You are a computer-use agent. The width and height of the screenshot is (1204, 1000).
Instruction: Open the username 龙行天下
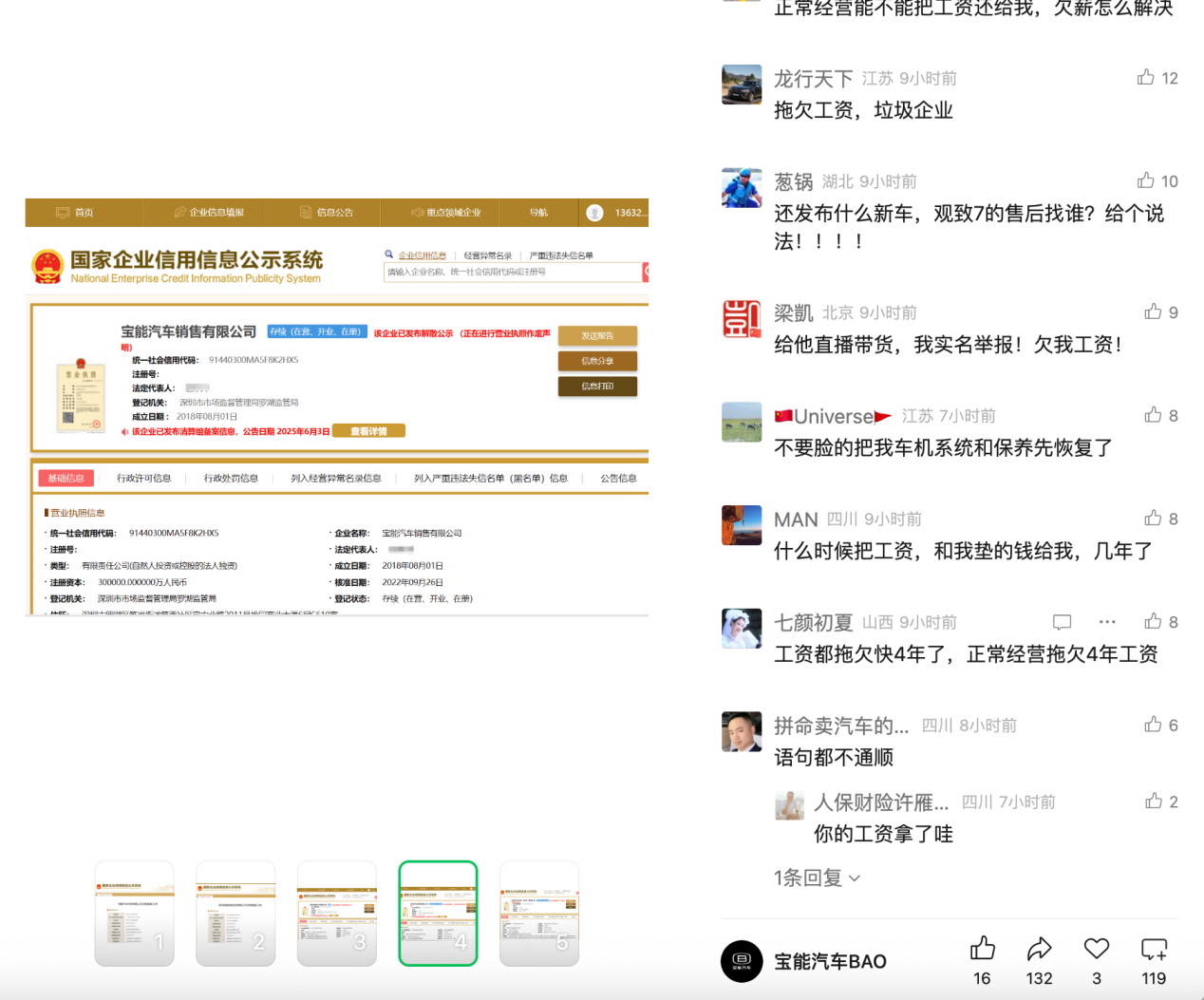pos(814,79)
